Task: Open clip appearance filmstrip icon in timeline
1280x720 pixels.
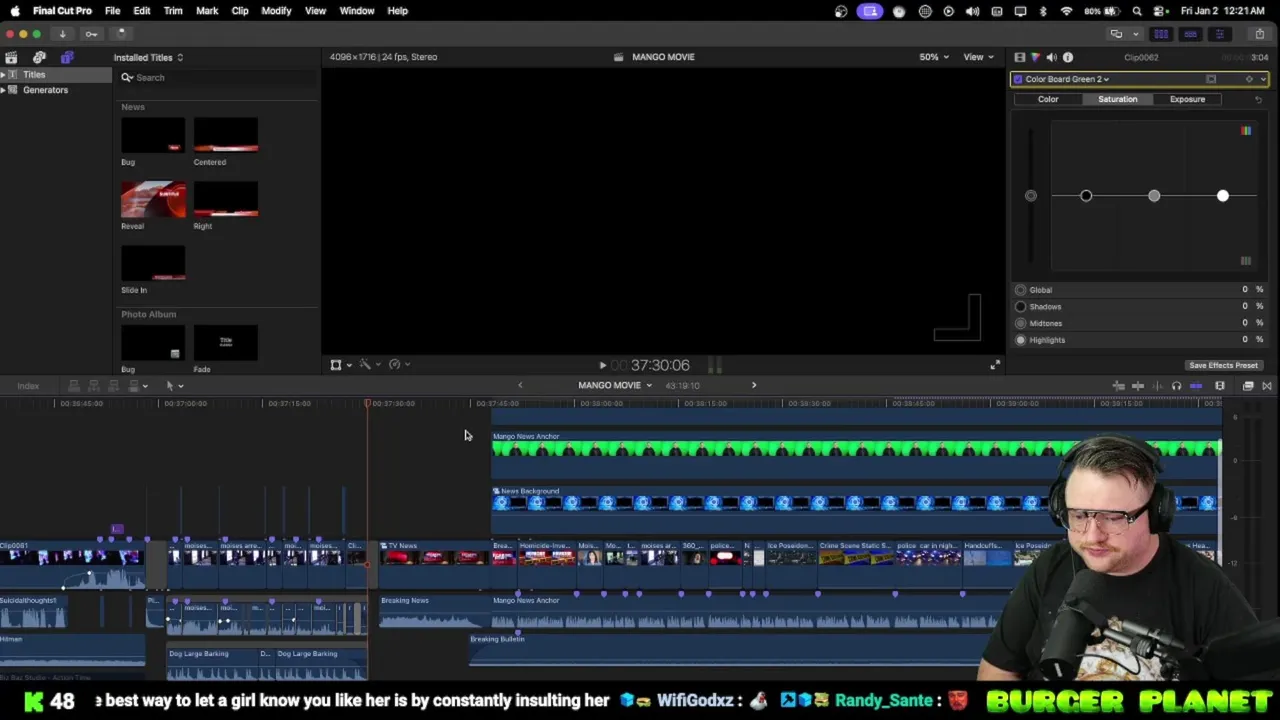Action: (x=1220, y=386)
